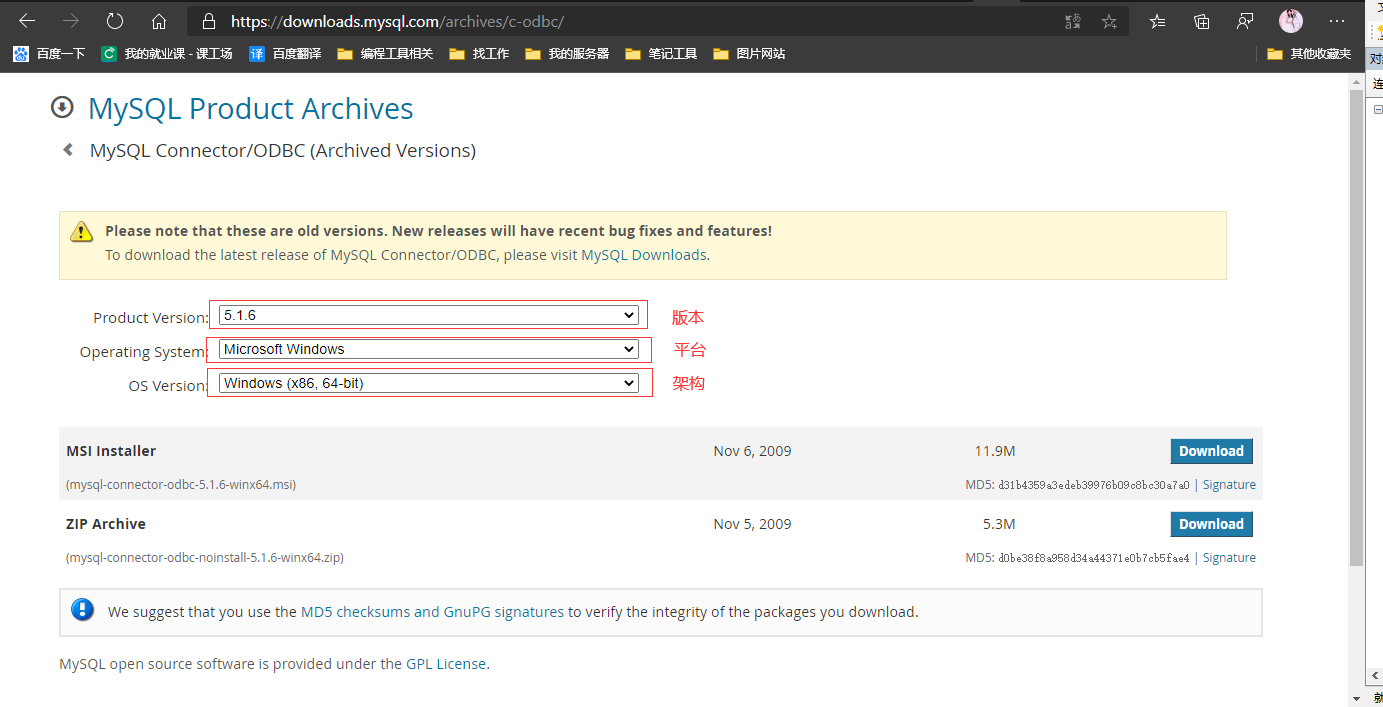Add page to favorites with star icon
The height and width of the screenshot is (707, 1383).
click(1109, 21)
